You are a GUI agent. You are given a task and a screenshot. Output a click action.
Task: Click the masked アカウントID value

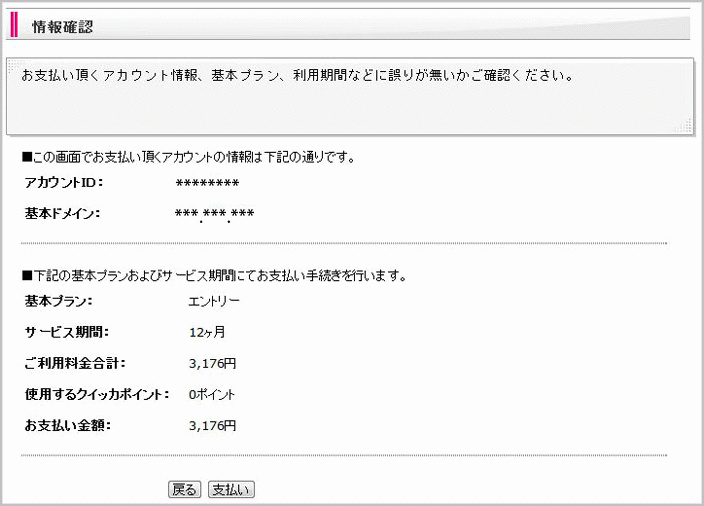click(x=207, y=183)
